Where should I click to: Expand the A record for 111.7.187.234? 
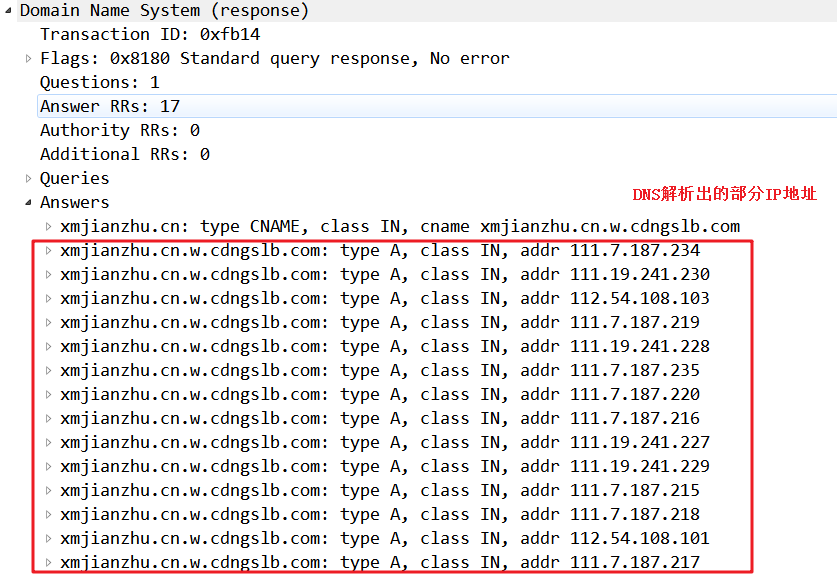[x=49, y=250]
